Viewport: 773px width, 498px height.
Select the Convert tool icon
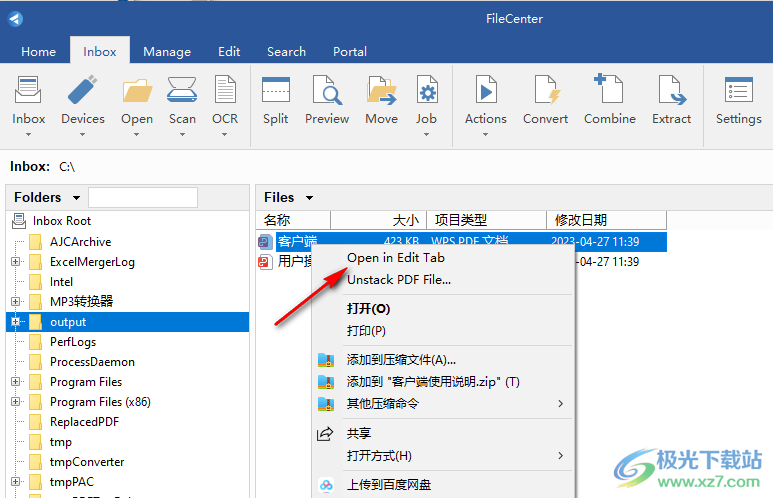[546, 90]
